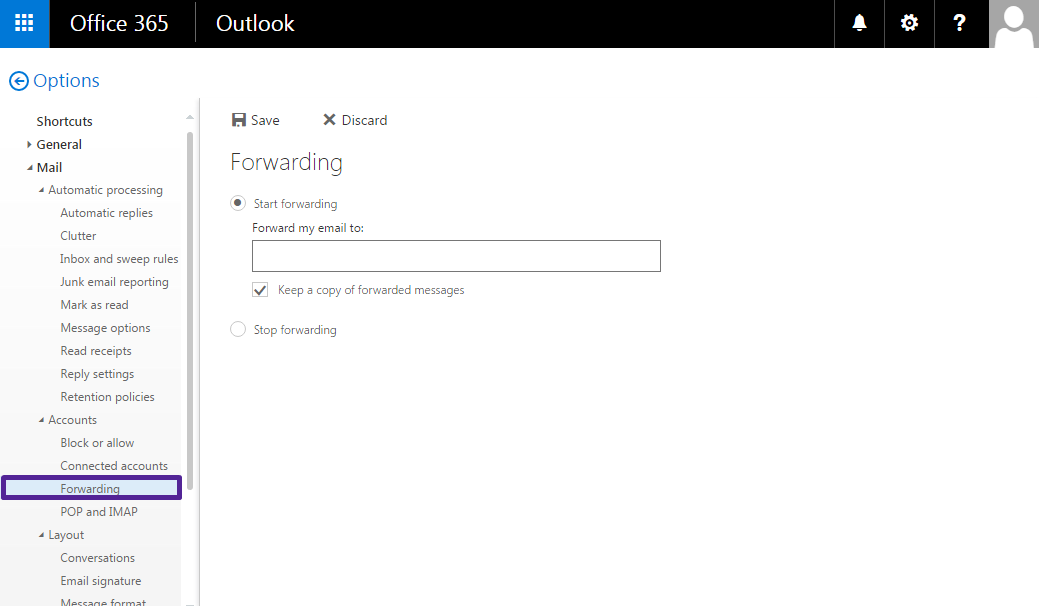Collapse the Layout group arrow
This screenshot has height=606, width=1039.
click(x=41, y=535)
